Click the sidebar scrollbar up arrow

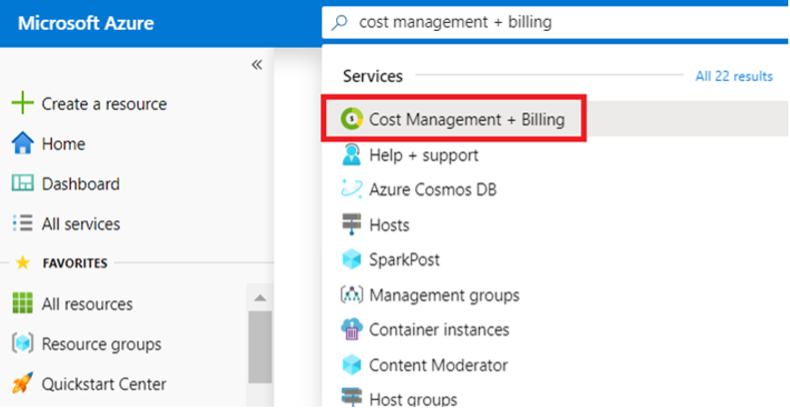(260, 298)
